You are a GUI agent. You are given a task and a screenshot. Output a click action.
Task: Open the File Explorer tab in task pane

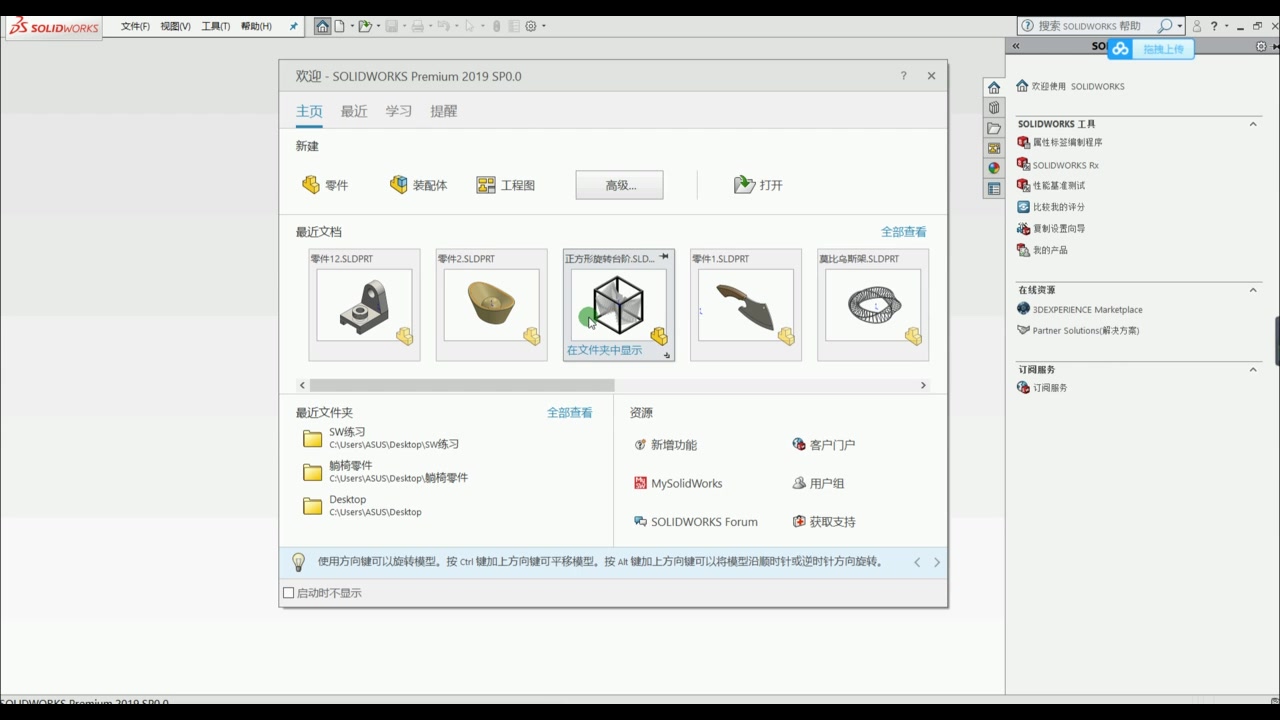[x=993, y=128]
